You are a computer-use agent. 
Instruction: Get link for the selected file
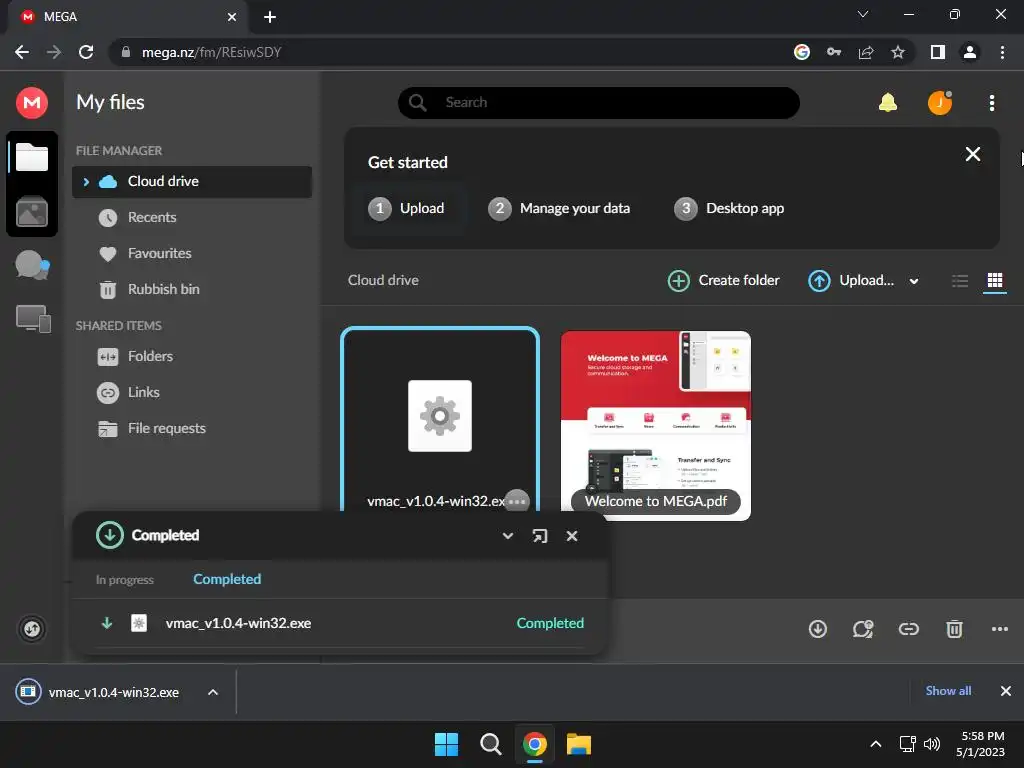(908, 629)
